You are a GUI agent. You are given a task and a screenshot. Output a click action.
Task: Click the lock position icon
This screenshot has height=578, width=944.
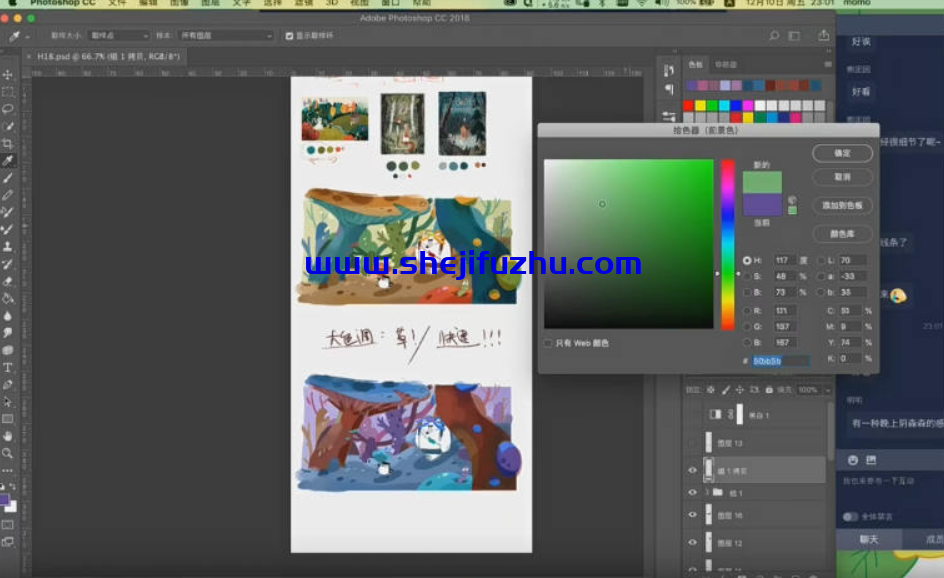(x=740, y=390)
